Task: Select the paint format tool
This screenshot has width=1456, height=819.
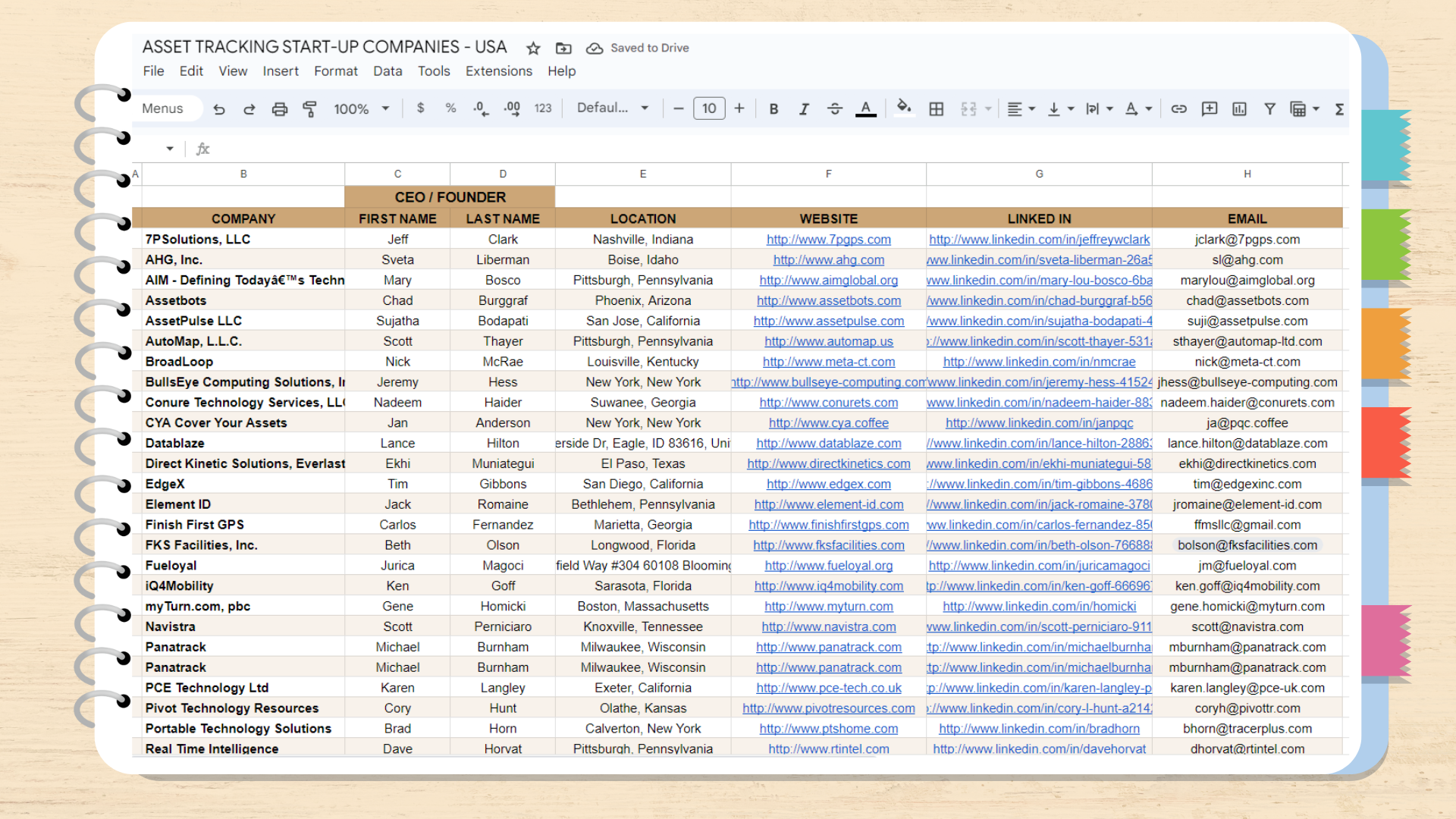Action: [x=309, y=109]
